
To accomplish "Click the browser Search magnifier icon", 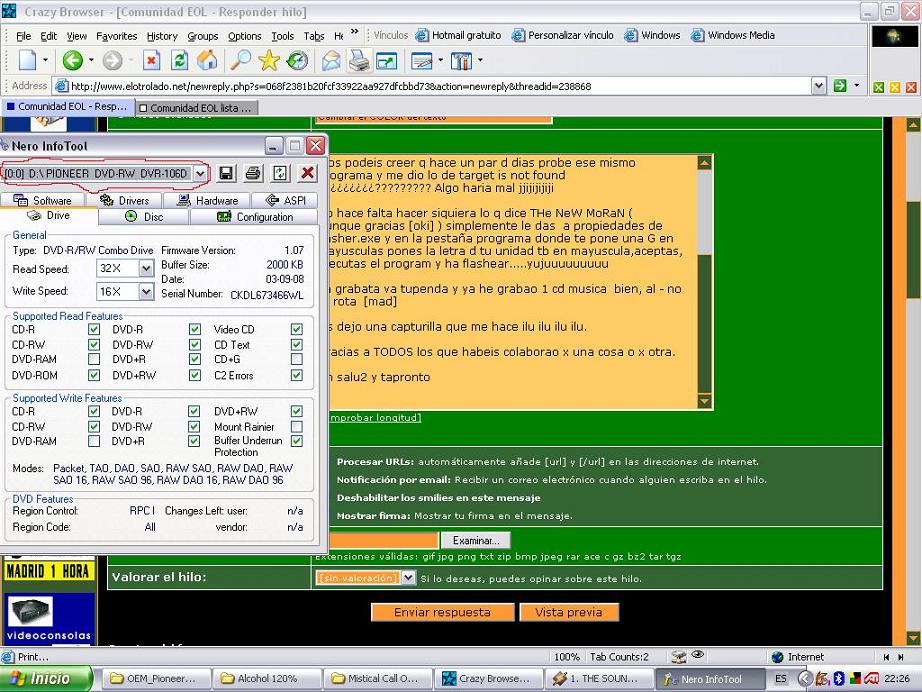I will [241, 61].
